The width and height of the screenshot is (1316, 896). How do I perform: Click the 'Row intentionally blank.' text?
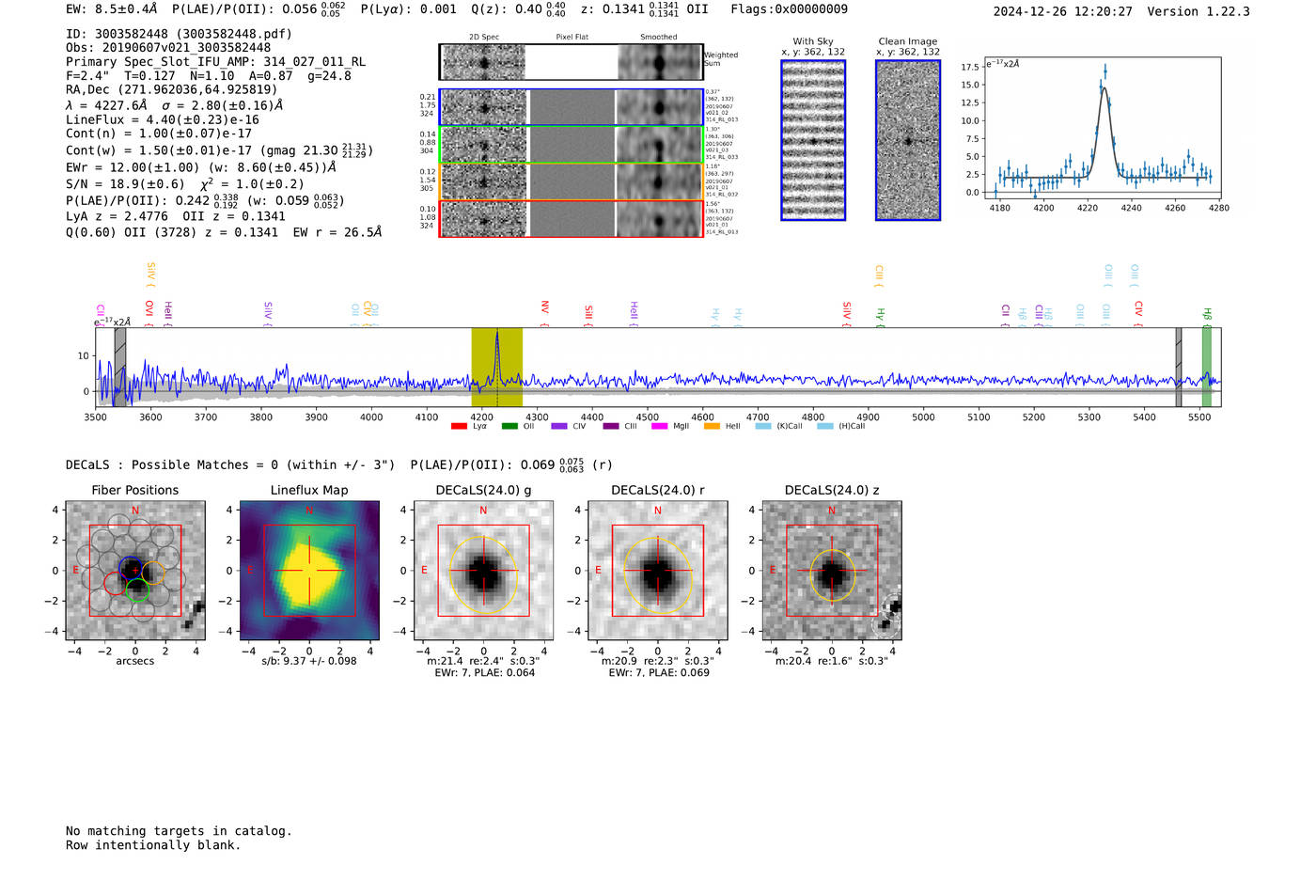tap(153, 845)
